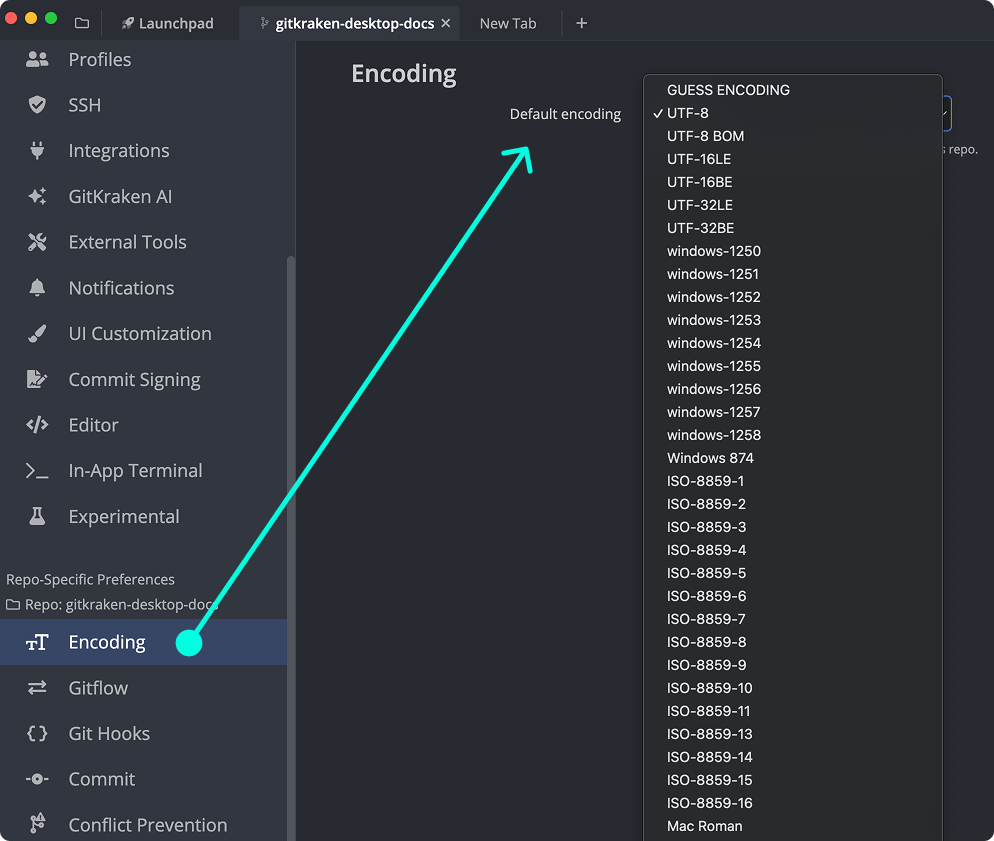Click the Notifications bell icon
The image size is (994, 841).
[37, 288]
